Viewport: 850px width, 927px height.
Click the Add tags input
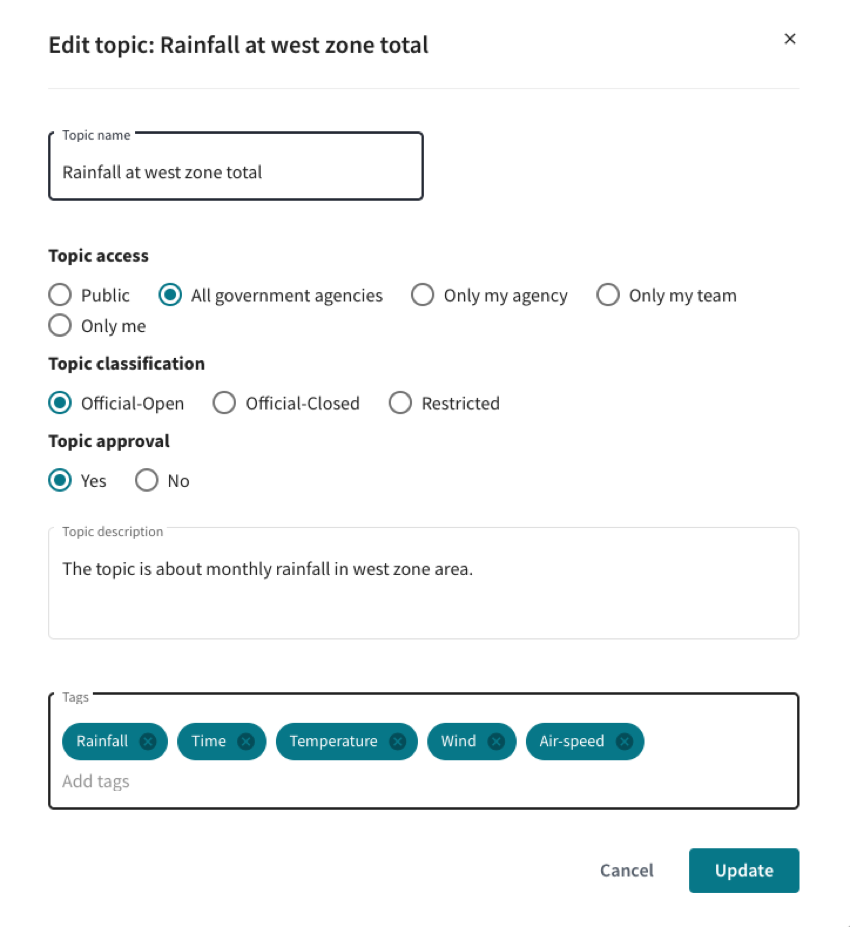coord(423,782)
